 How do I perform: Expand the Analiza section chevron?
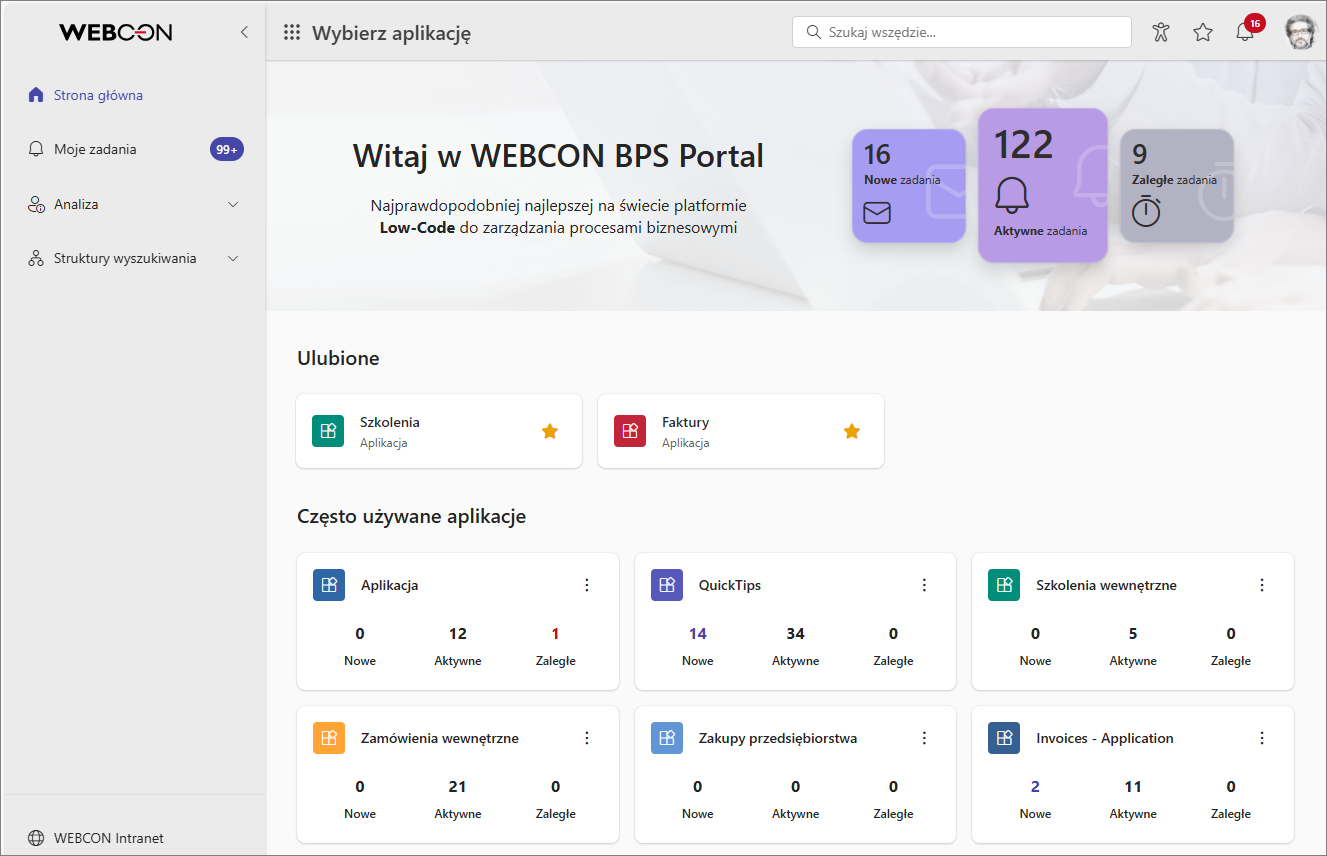pyautogui.click(x=234, y=204)
